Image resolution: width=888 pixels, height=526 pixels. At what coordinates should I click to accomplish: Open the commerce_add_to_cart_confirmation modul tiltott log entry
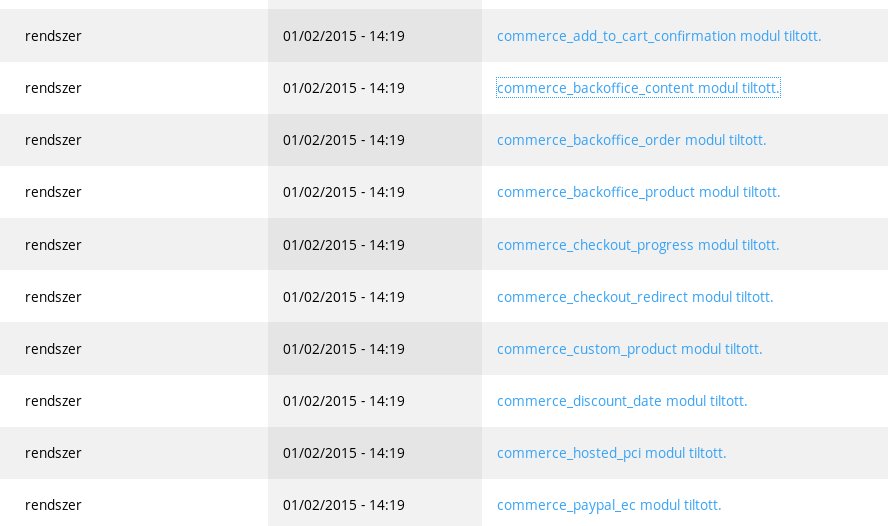[x=659, y=36]
